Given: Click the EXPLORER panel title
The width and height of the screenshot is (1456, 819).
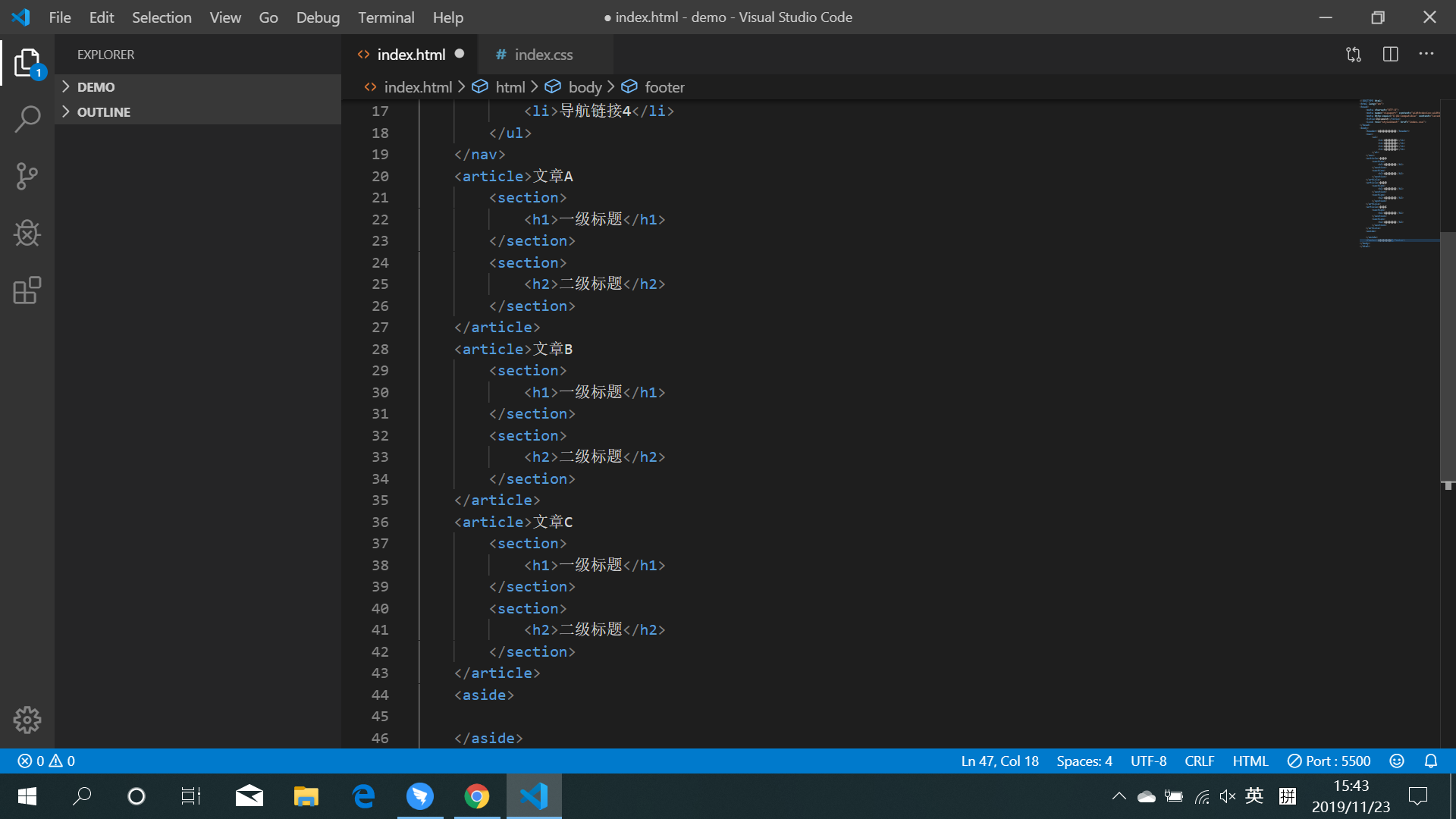Looking at the screenshot, I should tap(105, 55).
